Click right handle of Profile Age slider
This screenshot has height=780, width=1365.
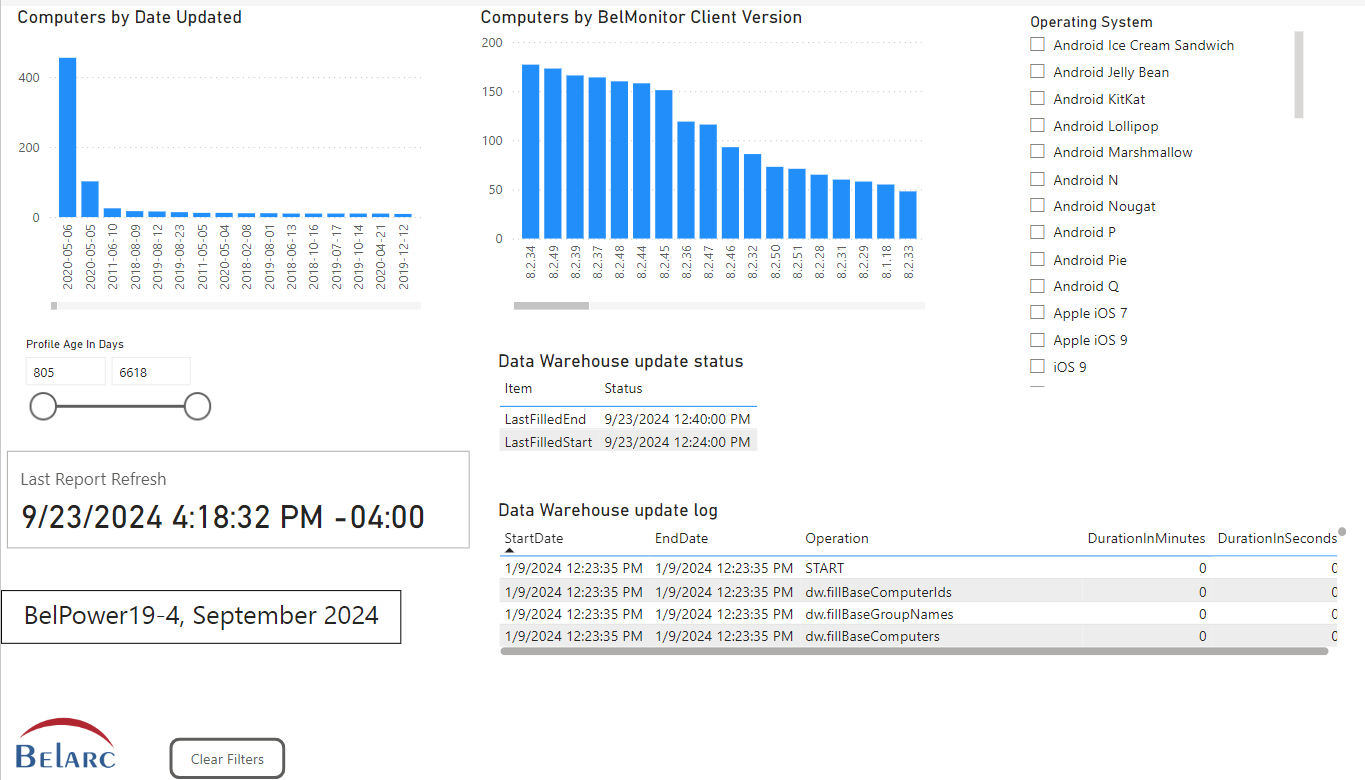point(197,406)
